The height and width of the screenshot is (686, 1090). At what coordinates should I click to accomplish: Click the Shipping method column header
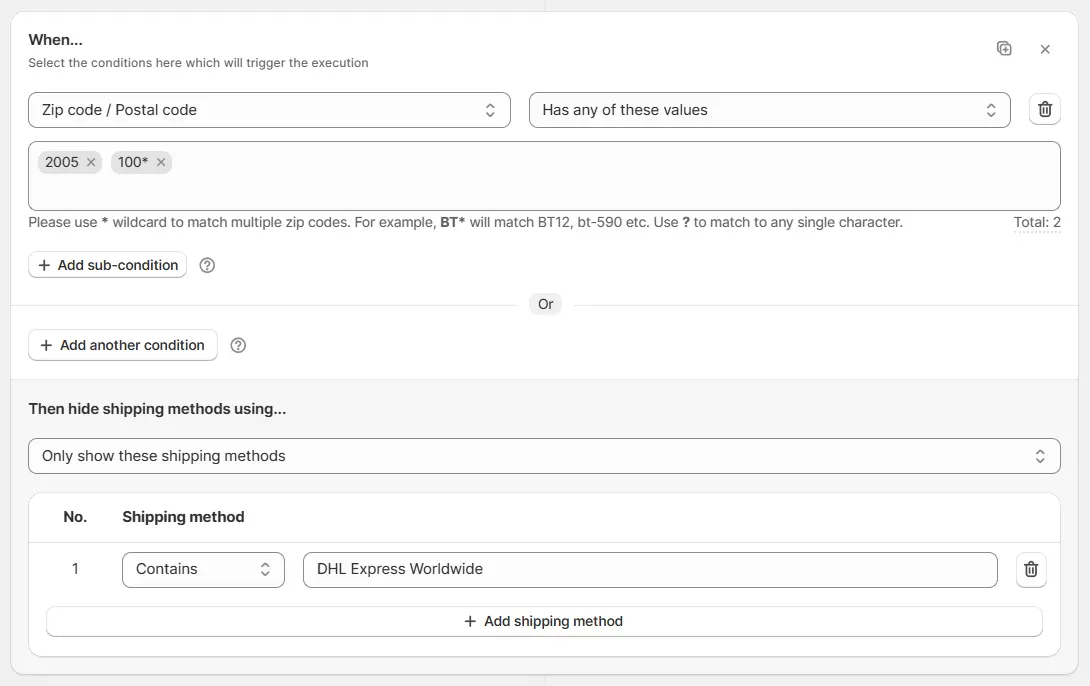pos(183,517)
